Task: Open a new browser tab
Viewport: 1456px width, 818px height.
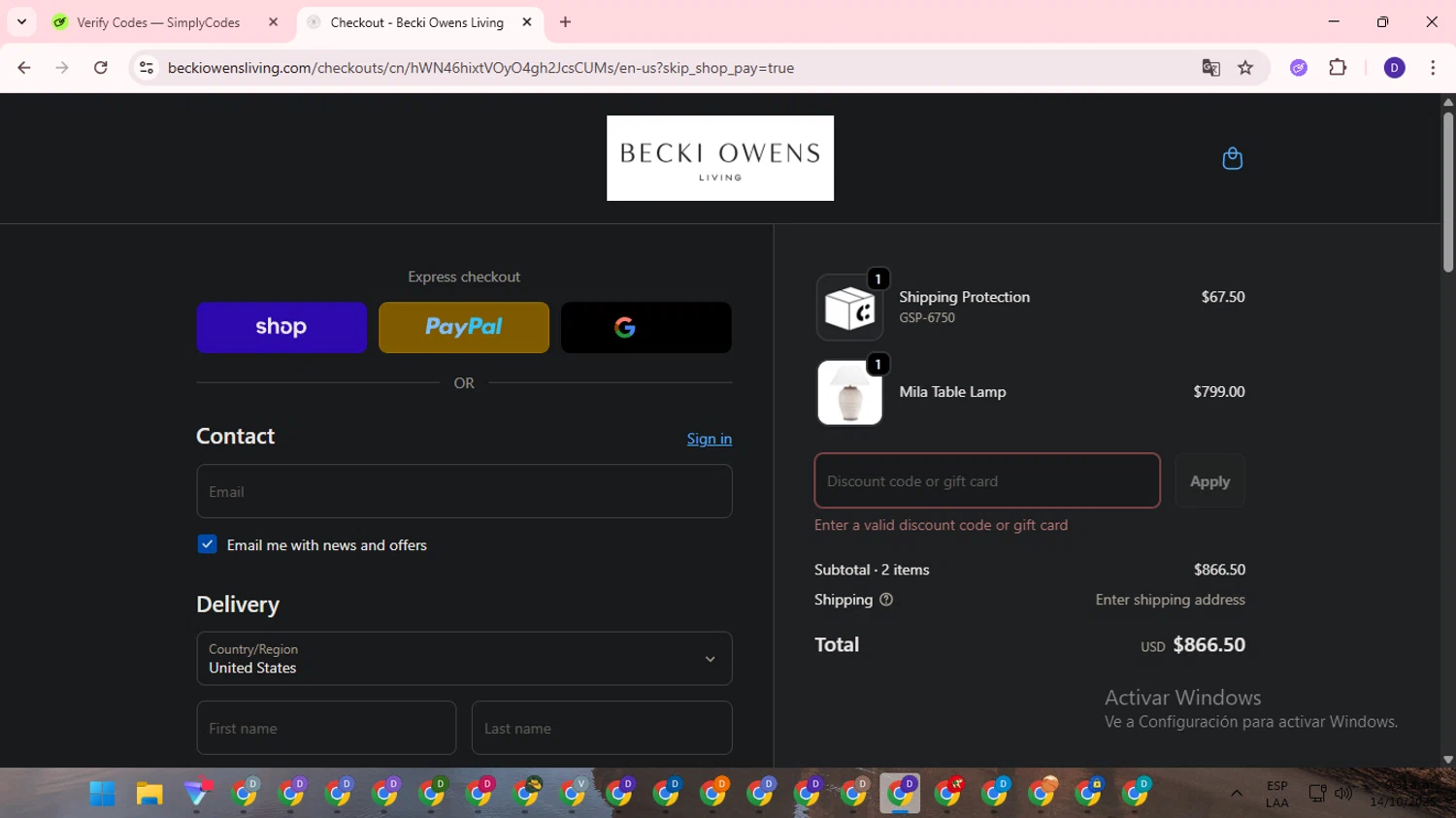Action: 566,21
